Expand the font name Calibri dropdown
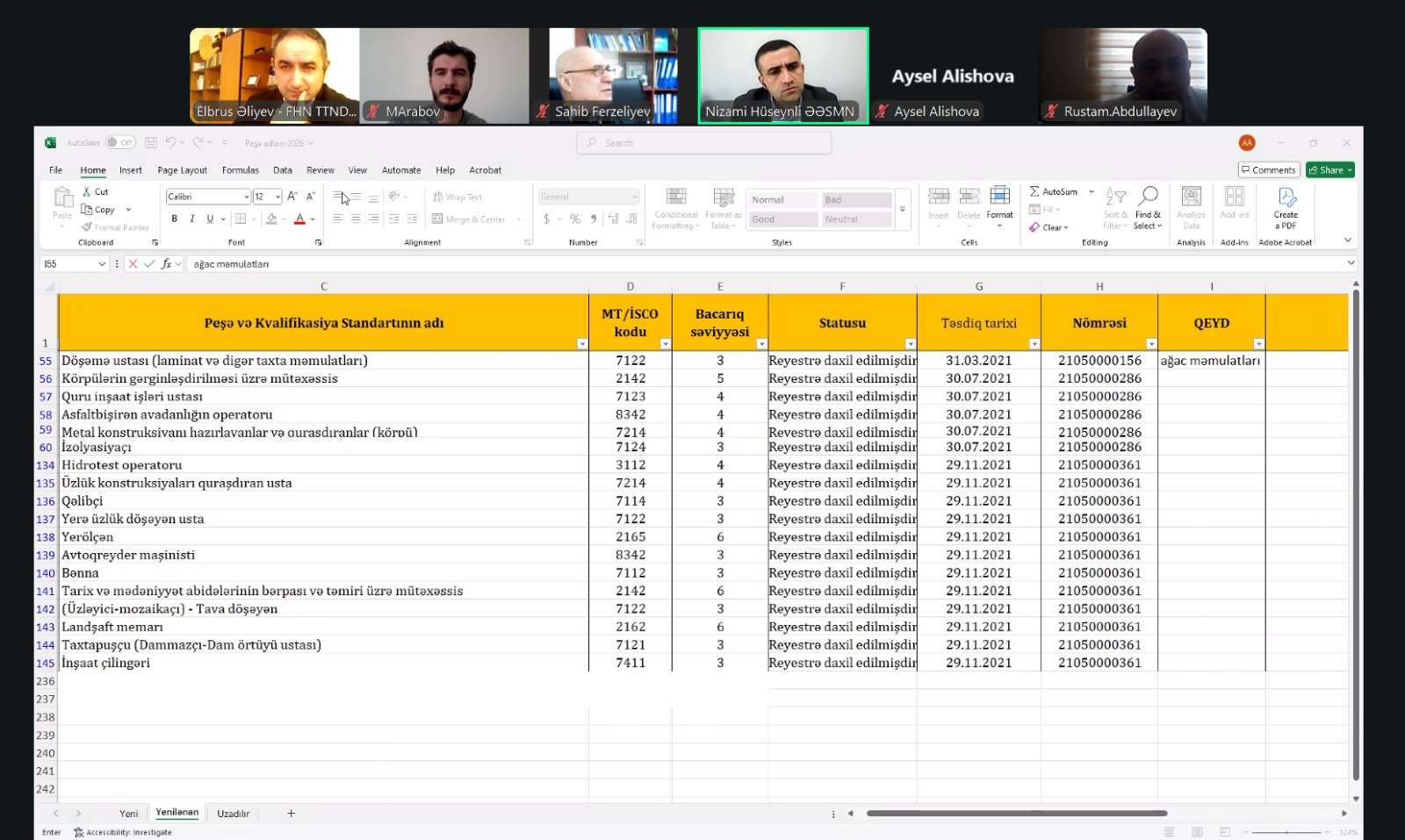 tap(246, 197)
